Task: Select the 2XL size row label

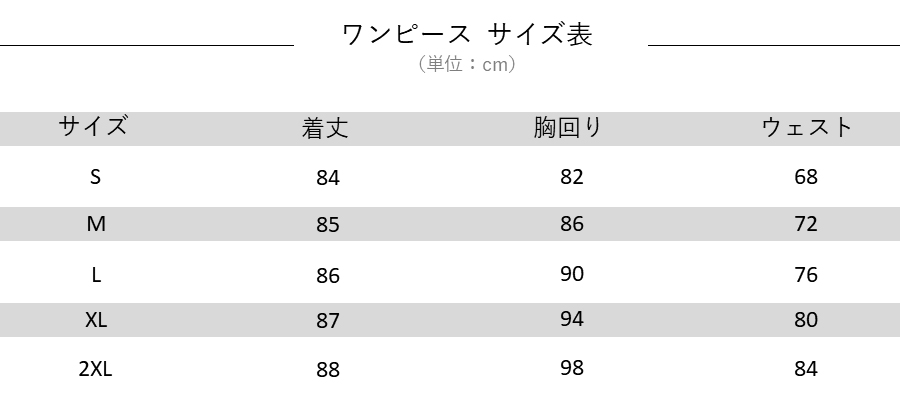Action: tap(95, 369)
